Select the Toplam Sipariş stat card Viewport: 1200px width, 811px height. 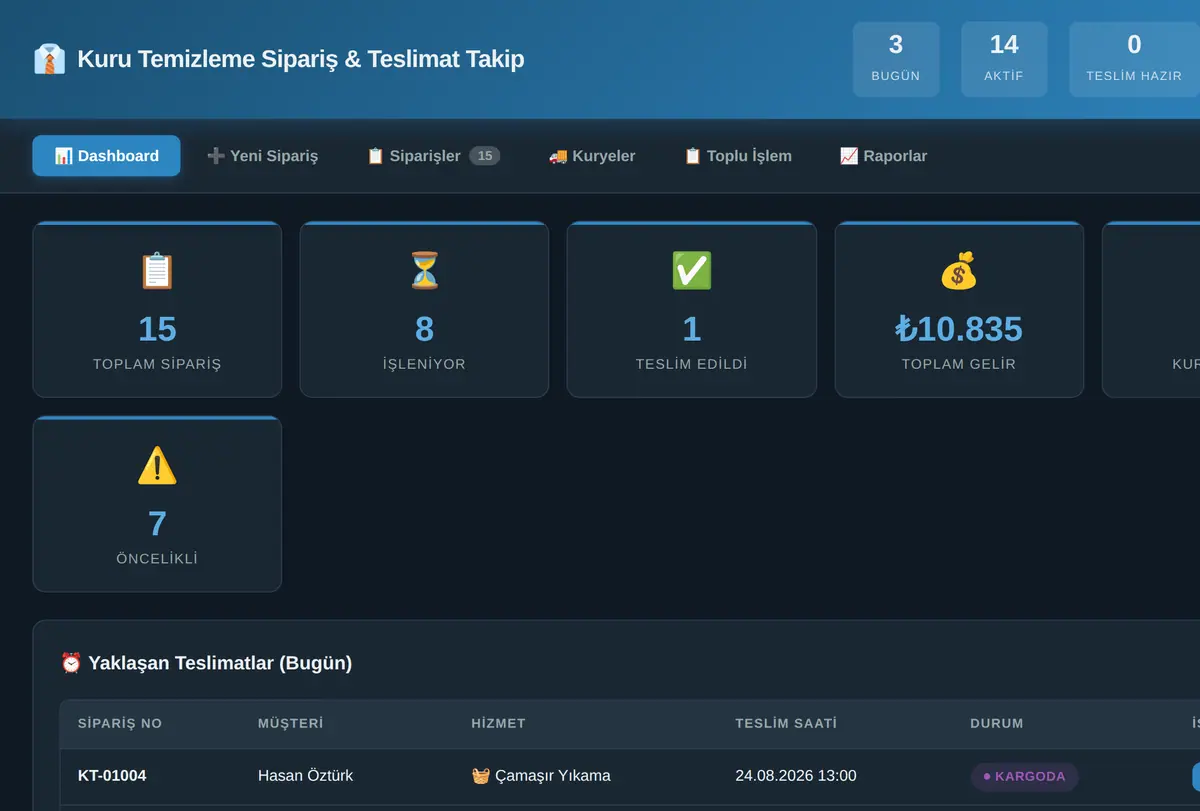[x=157, y=309]
